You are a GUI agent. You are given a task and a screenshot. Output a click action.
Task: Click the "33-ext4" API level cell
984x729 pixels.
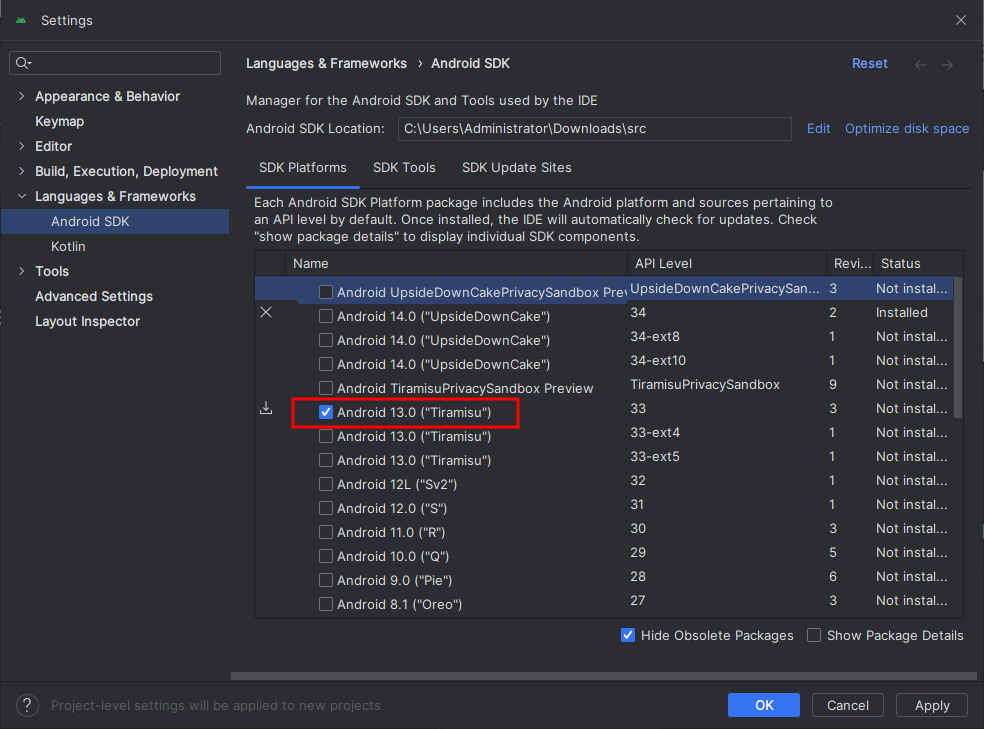click(655, 433)
